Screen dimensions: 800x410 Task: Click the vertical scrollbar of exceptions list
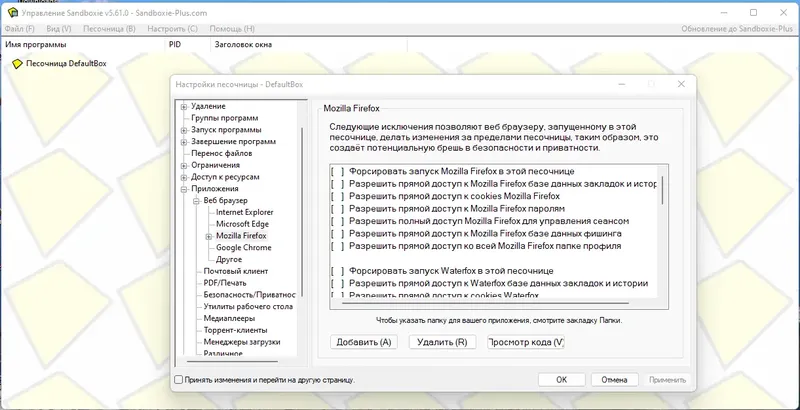point(663,191)
